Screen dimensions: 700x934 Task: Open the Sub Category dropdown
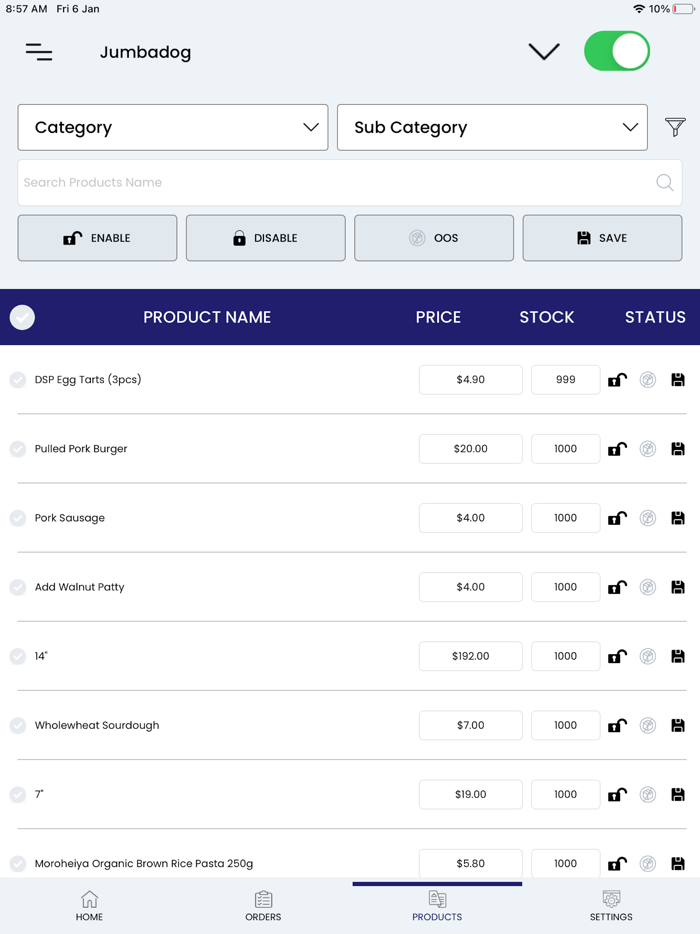[492, 127]
